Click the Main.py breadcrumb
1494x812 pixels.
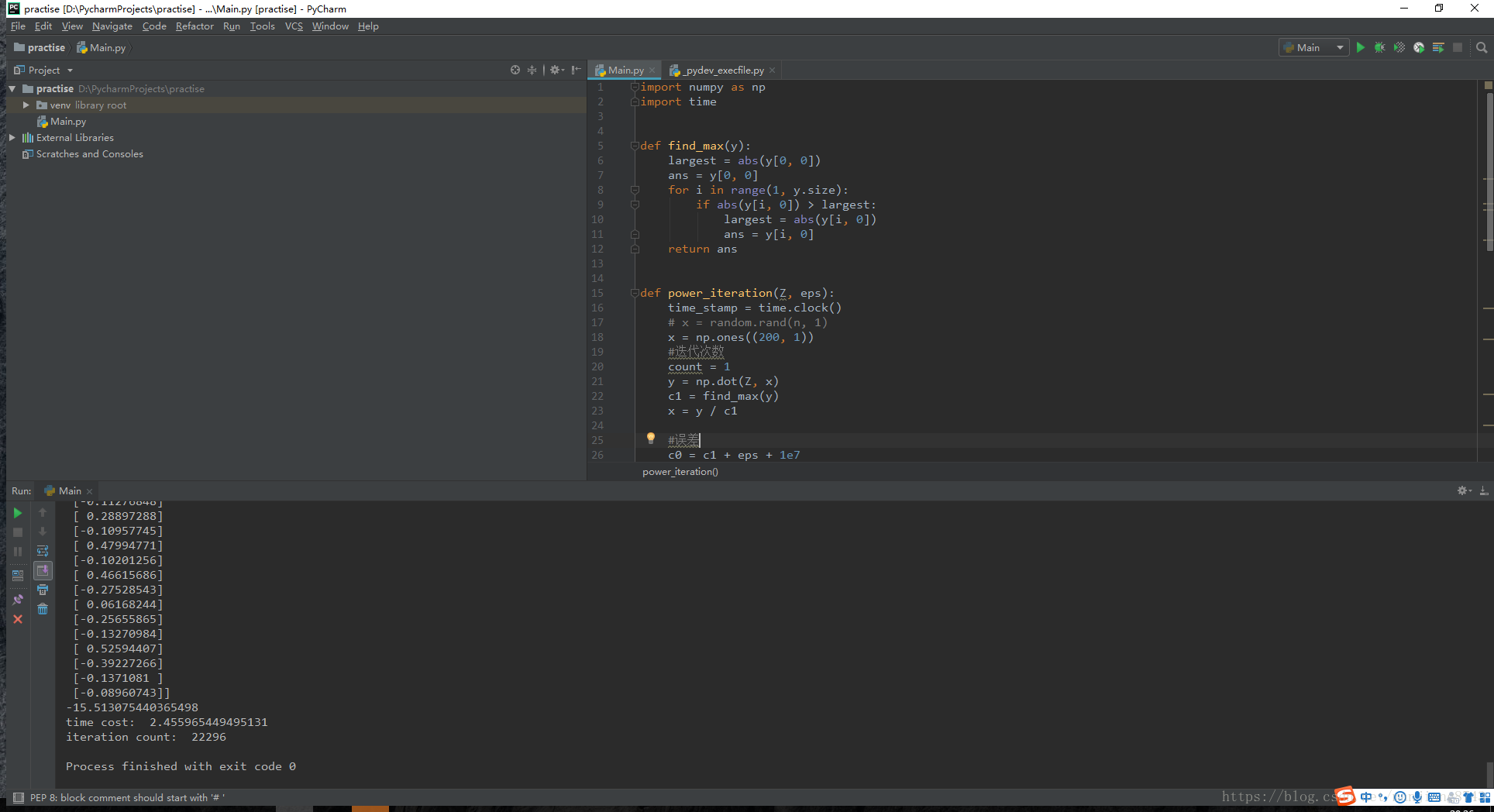pos(102,48)
